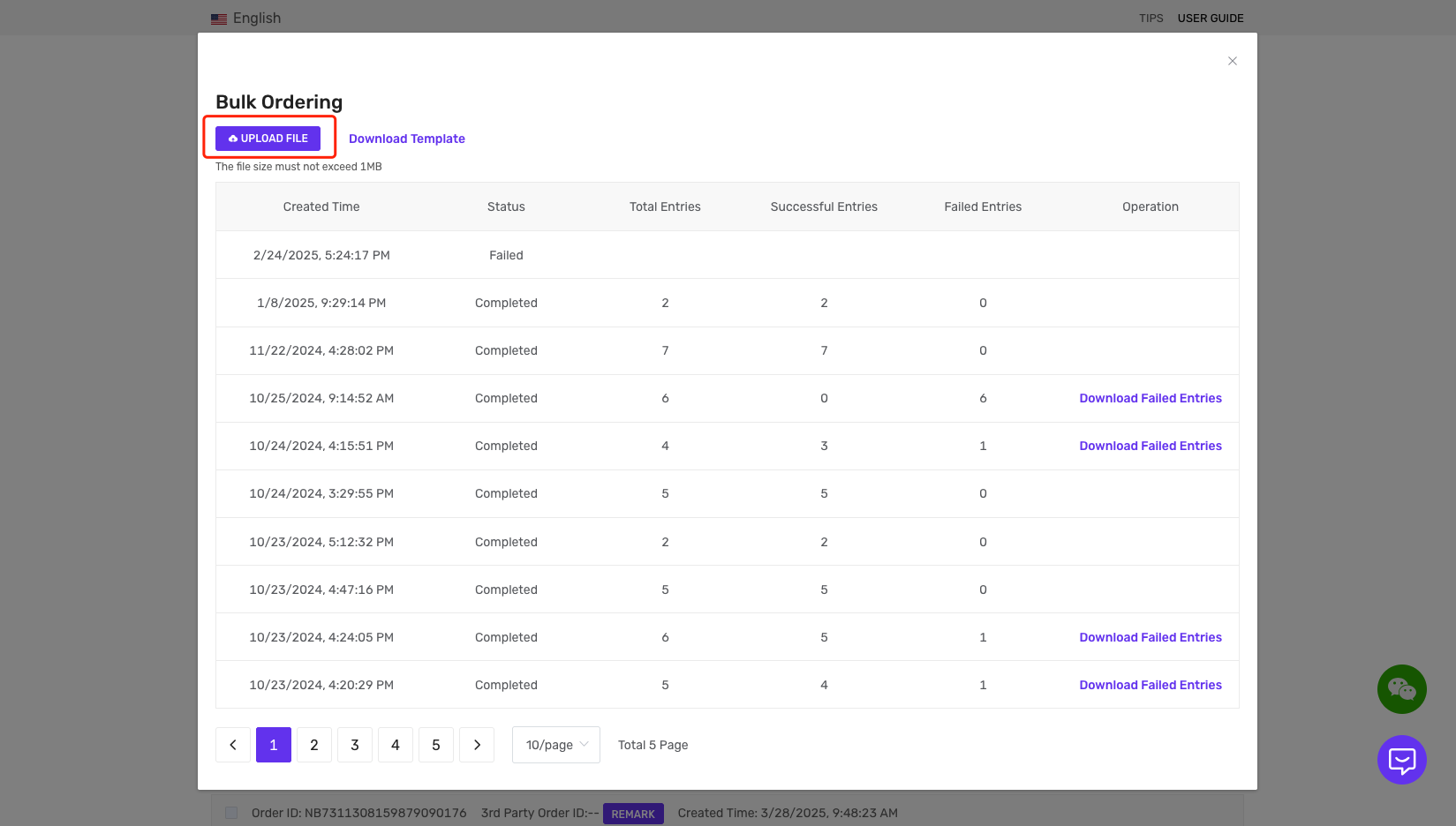Click the WeChat floating icon
This screenshot has height=826, width=1456.
[1401, 689]
